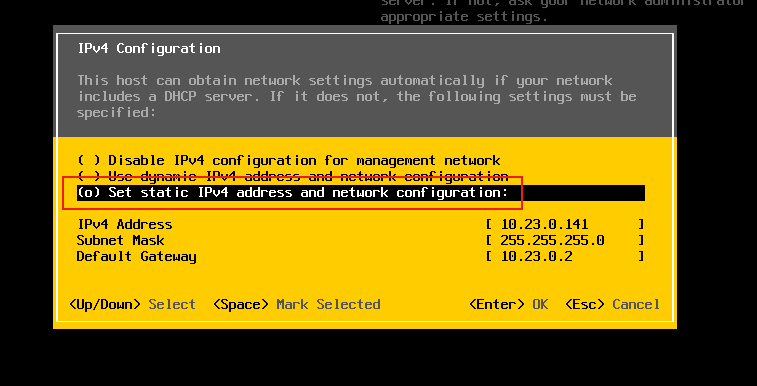Select Set static IPv4 address option
The height and width of the screenshot is (386, 757).
[361, 193]
